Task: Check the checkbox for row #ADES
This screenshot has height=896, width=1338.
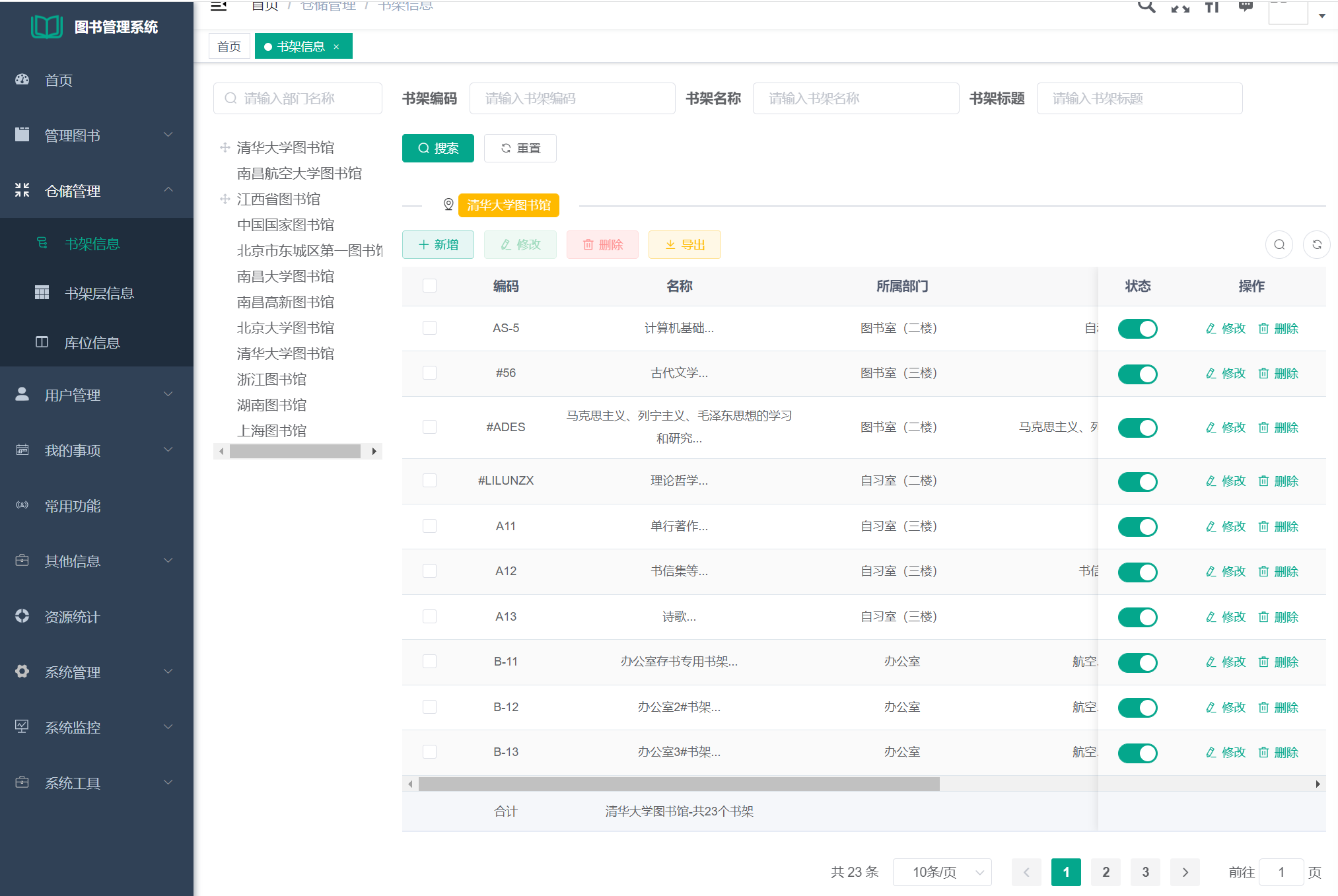Action: [x=429, y=427]
